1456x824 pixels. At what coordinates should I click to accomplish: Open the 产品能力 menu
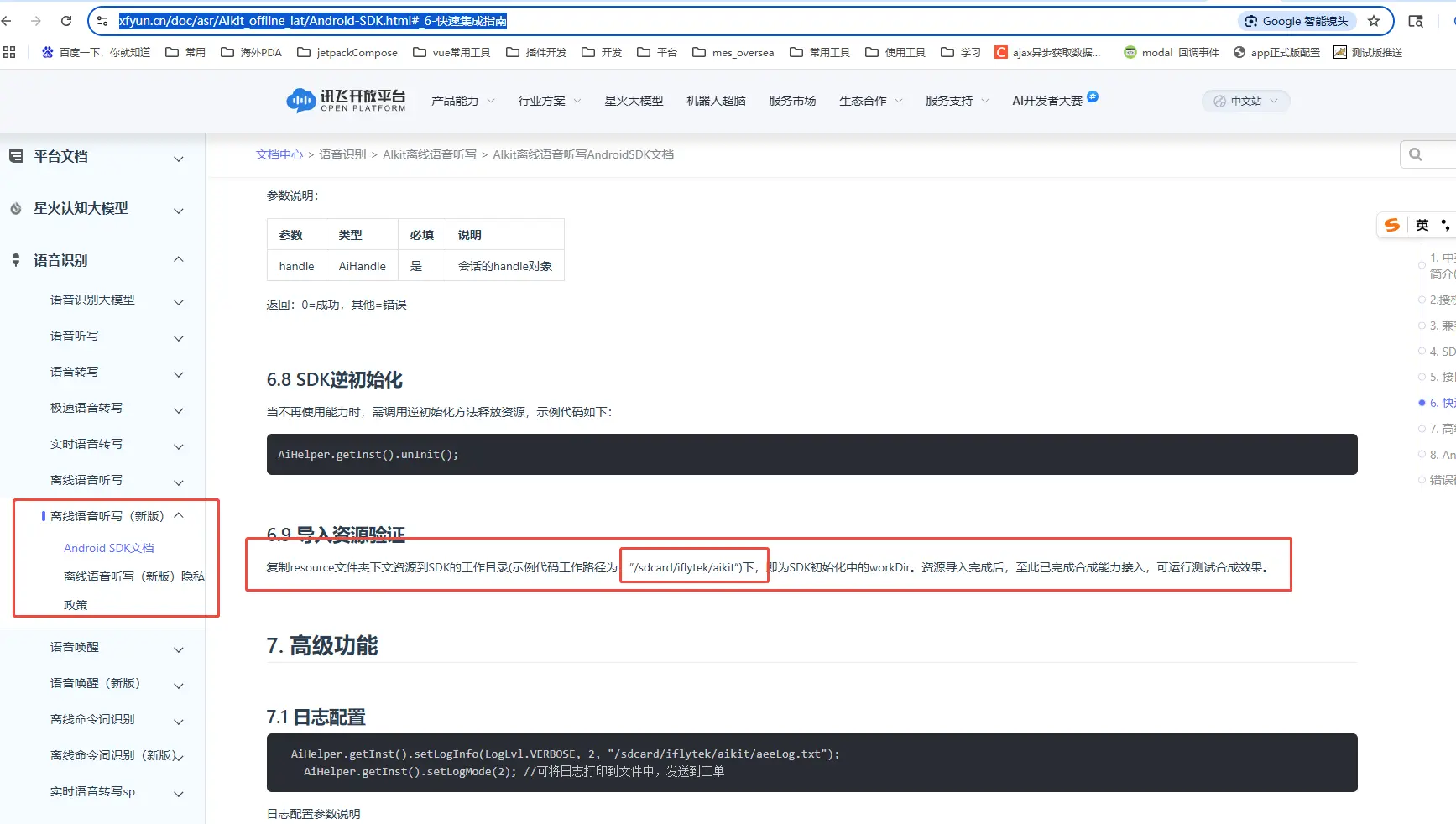(x=462, y=101)
